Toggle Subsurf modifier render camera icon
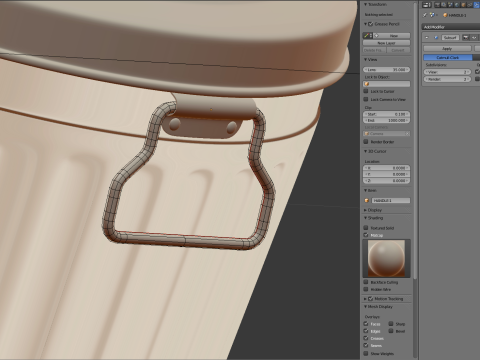Image resolution: width=480 pixels, height=360 pixels. tap(466, 37)
